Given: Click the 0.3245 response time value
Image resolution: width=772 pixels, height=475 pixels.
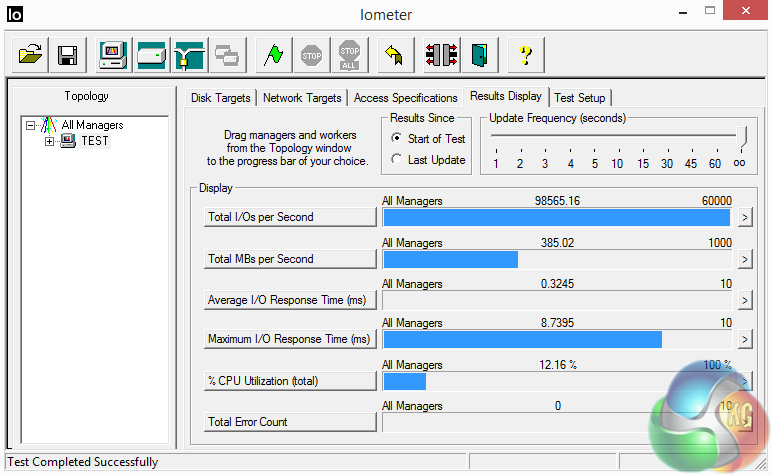Looking at the screenshot, I should pyautogui.click(x=557, y=284).
